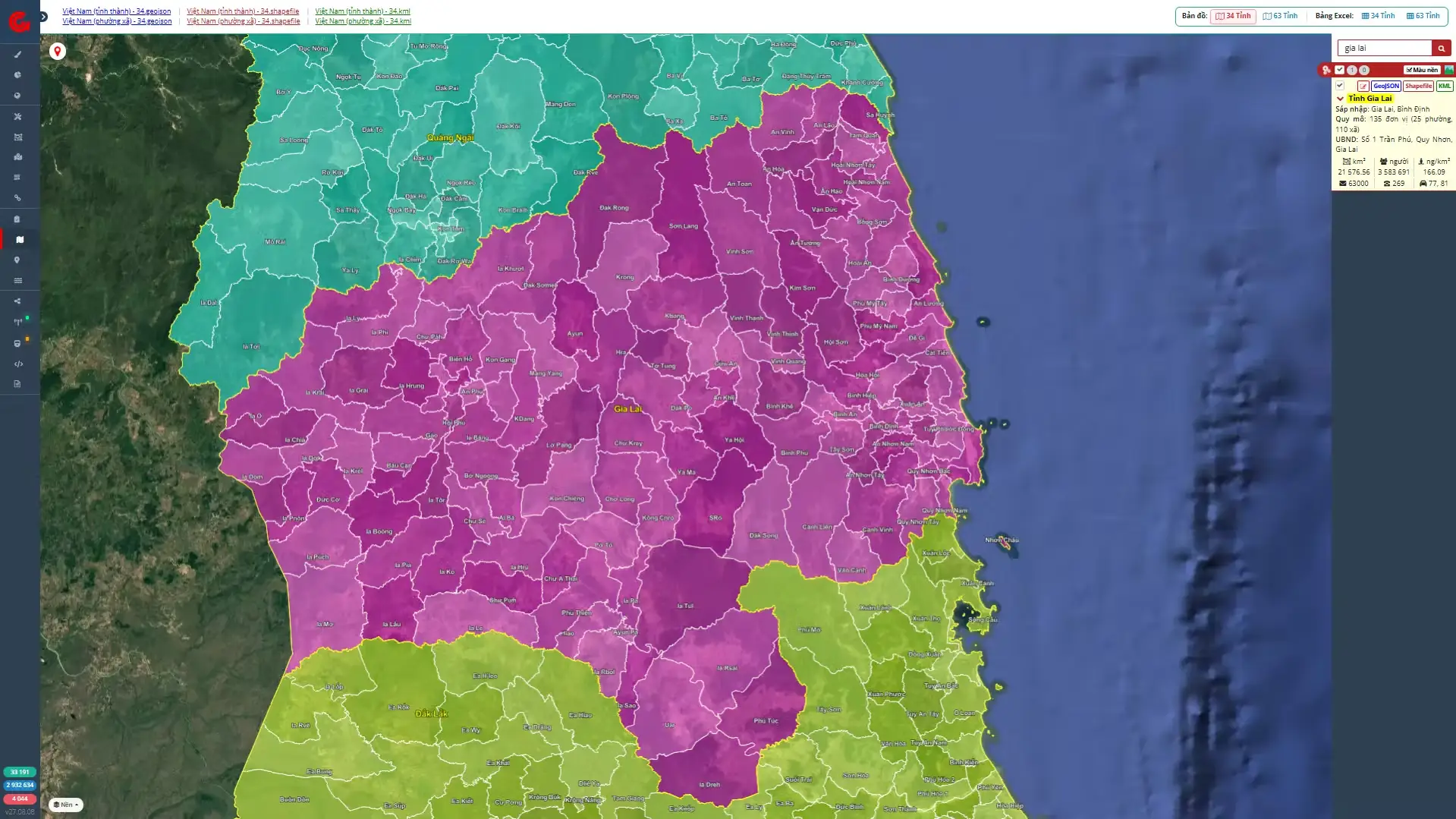
Task: Open the link chain sidebar icon
Action: (x=17, y=198)
